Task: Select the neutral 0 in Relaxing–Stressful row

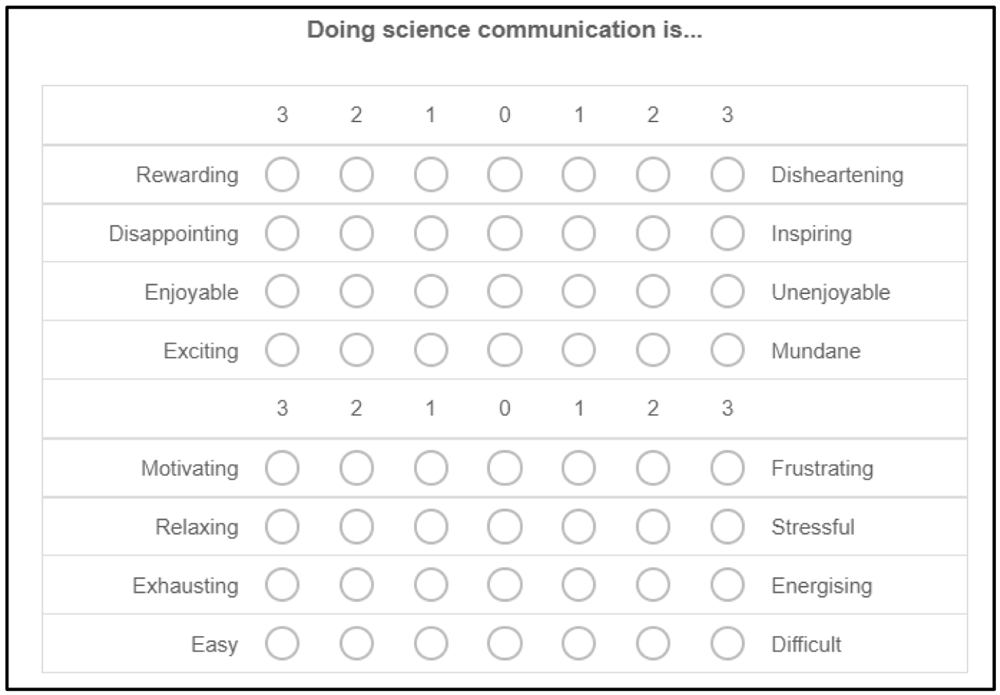Action: pyautogui.click(x=504, y=527)
